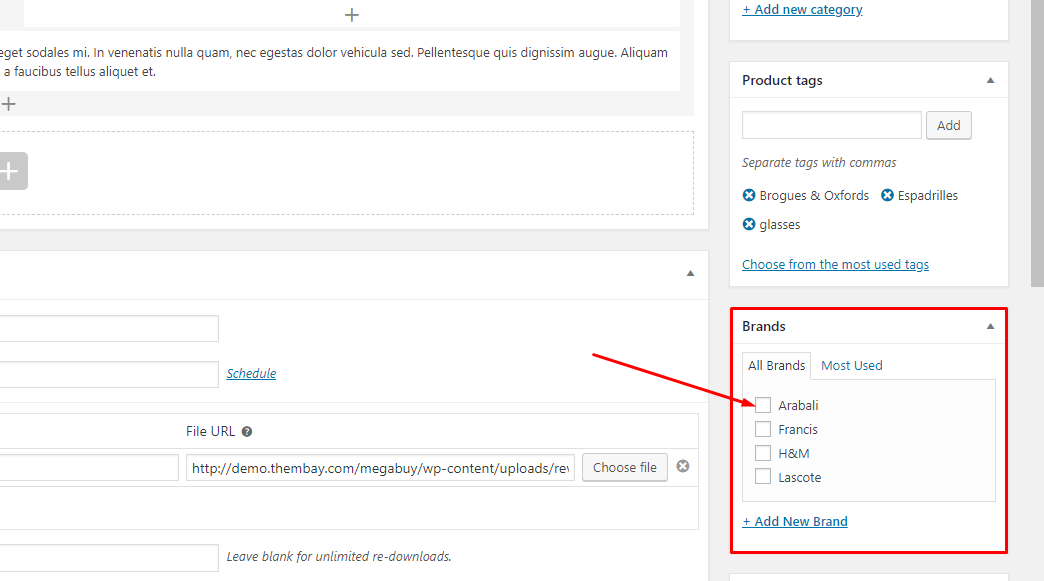
Task: Click the file name input field
Action: click(89, 468)
